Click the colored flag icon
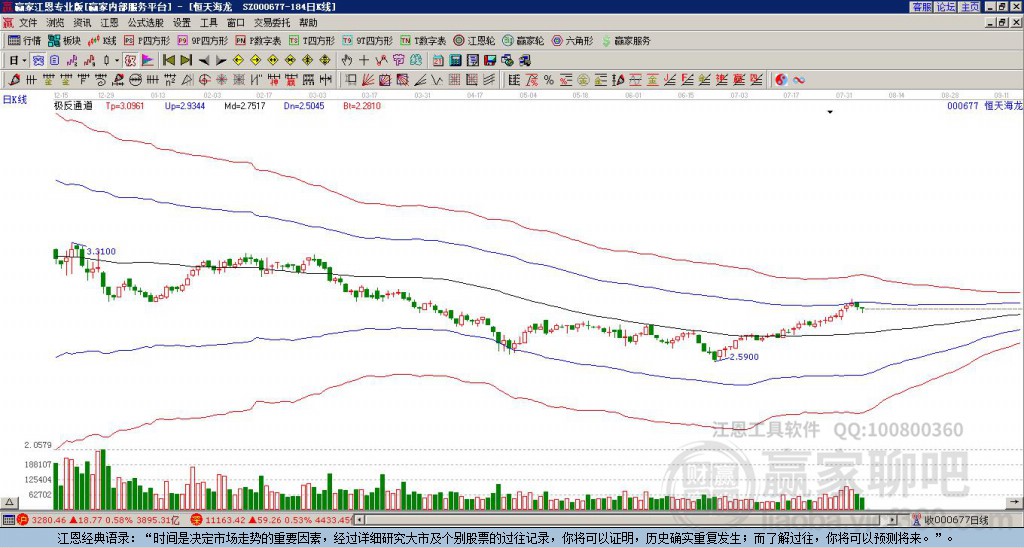 pyautogui.click(x=148, y=60)
